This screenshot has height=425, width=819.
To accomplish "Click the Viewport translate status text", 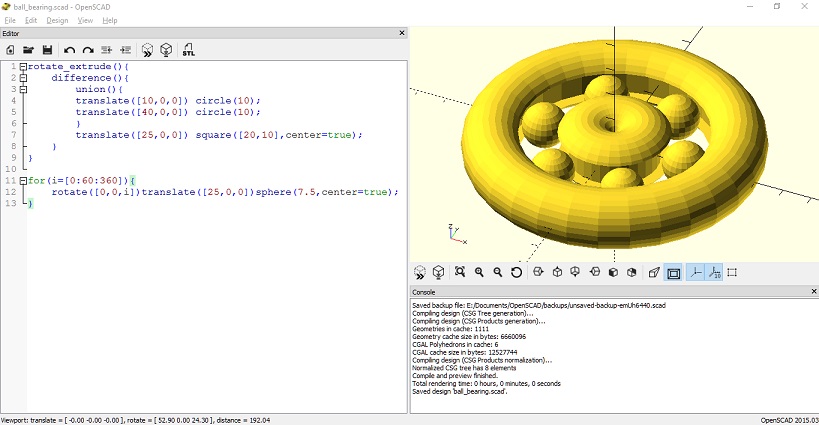I will point(135,420).
